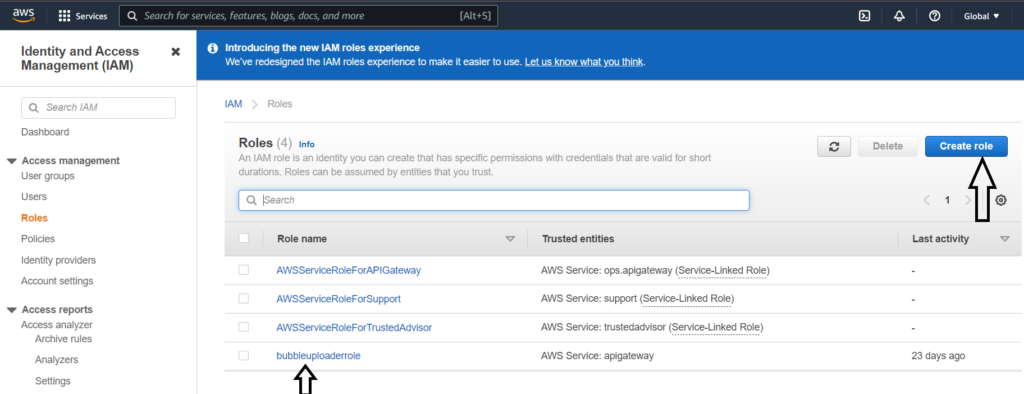
Task: Open the Services grid menu
Action: [x=83, y=16]
